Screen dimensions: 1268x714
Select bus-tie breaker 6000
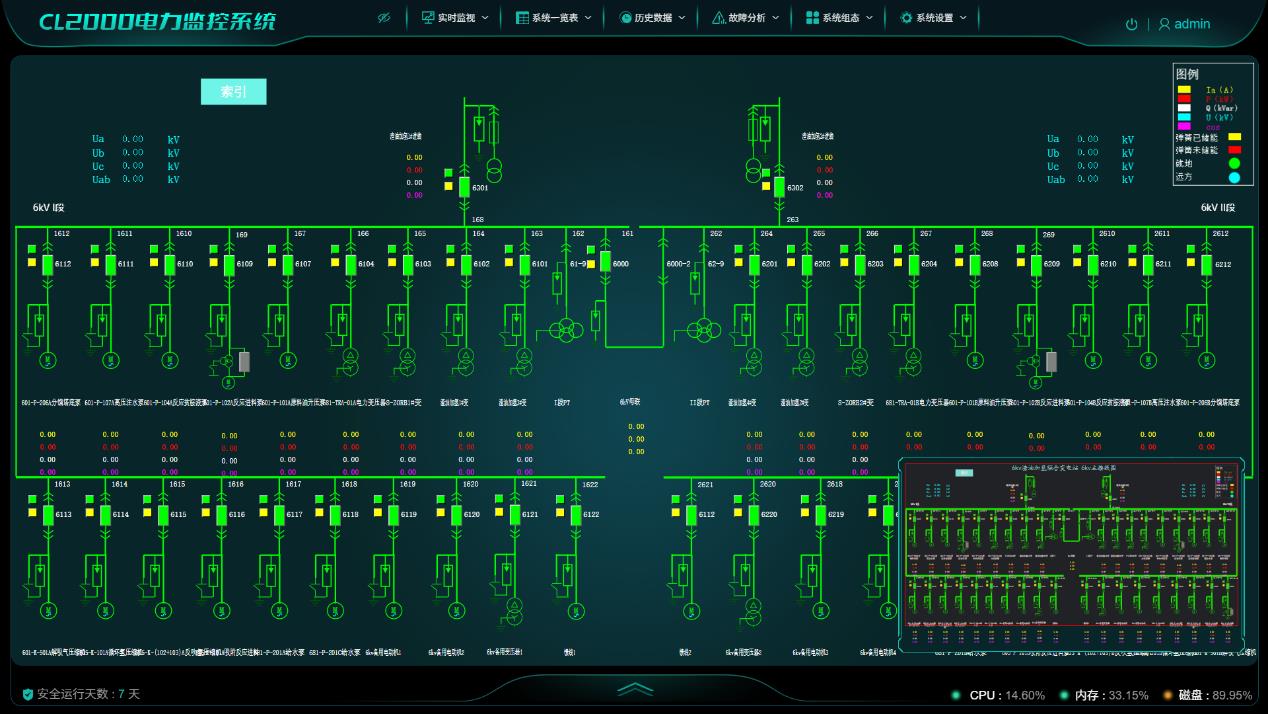(x=605, y=261)
